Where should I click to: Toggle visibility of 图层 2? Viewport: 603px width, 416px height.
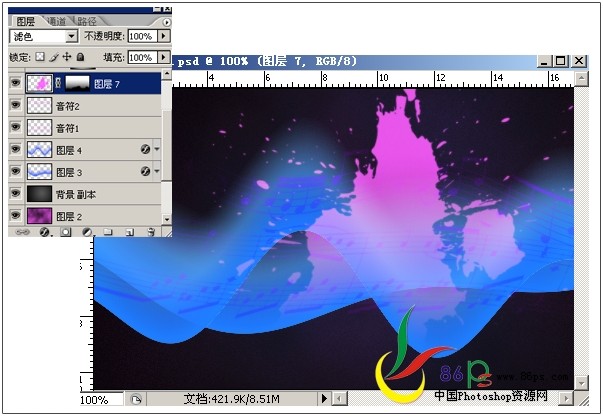[15, 215]
